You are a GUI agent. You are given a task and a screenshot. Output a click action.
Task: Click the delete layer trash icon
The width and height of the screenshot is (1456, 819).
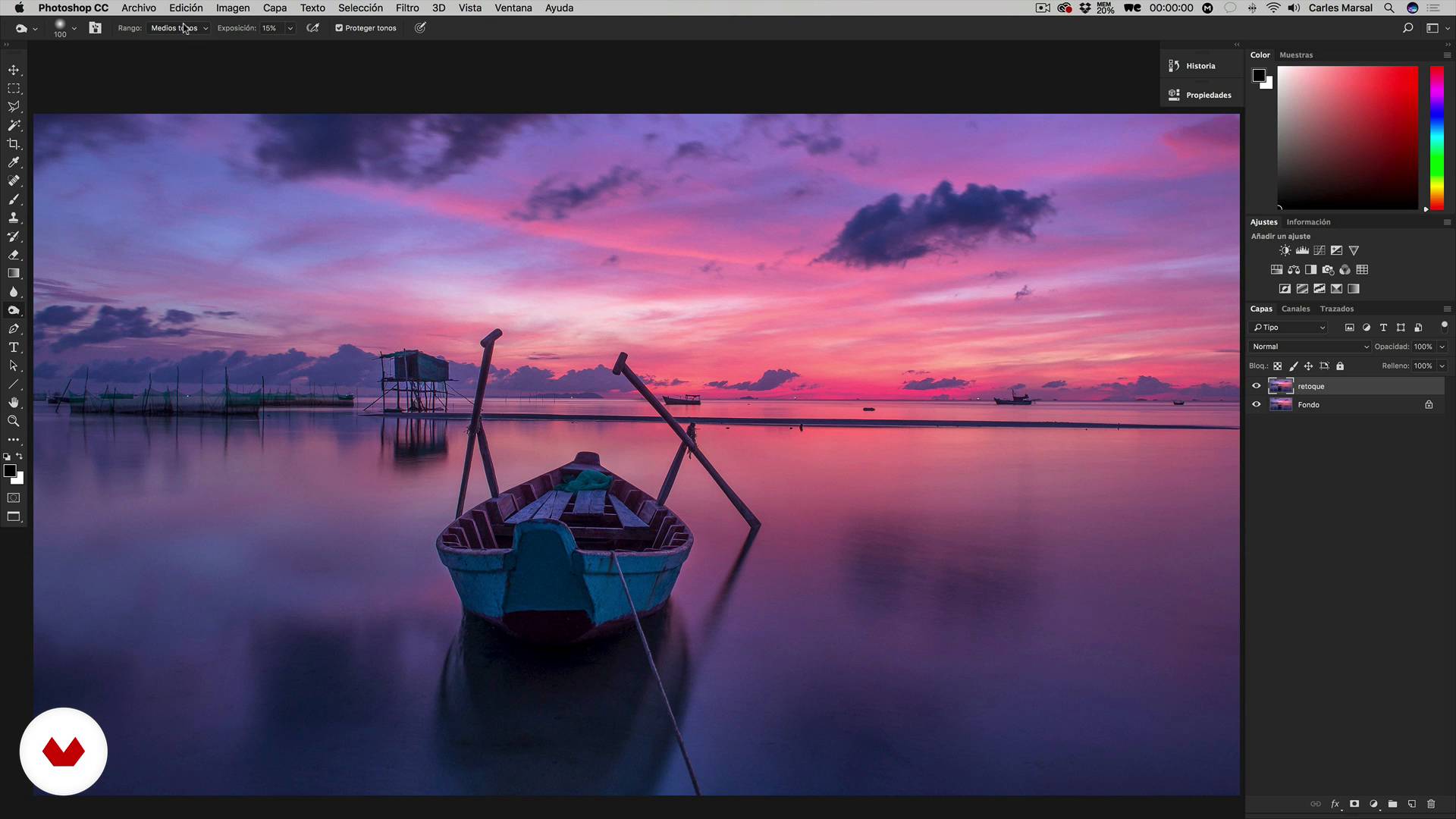point(1431,804)
